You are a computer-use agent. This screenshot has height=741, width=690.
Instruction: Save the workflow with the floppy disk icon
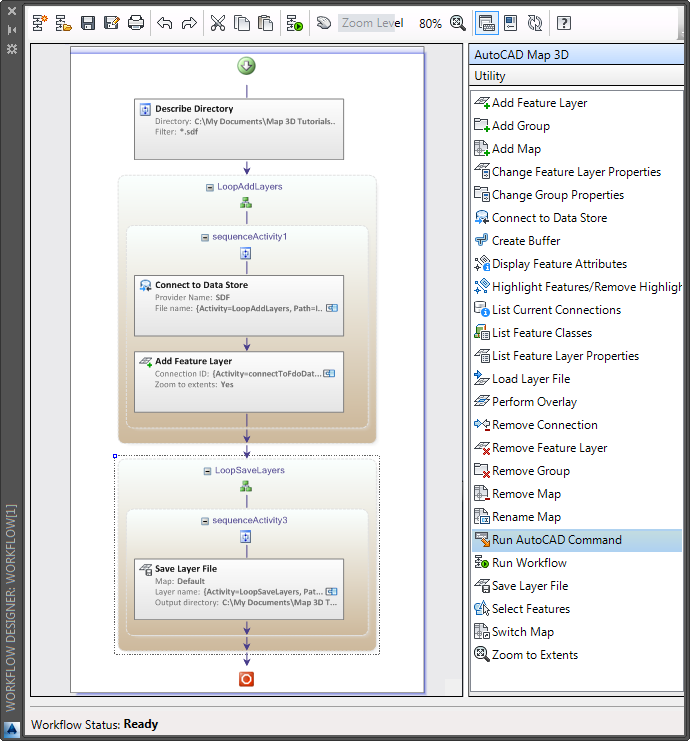(x=88, y=23)
